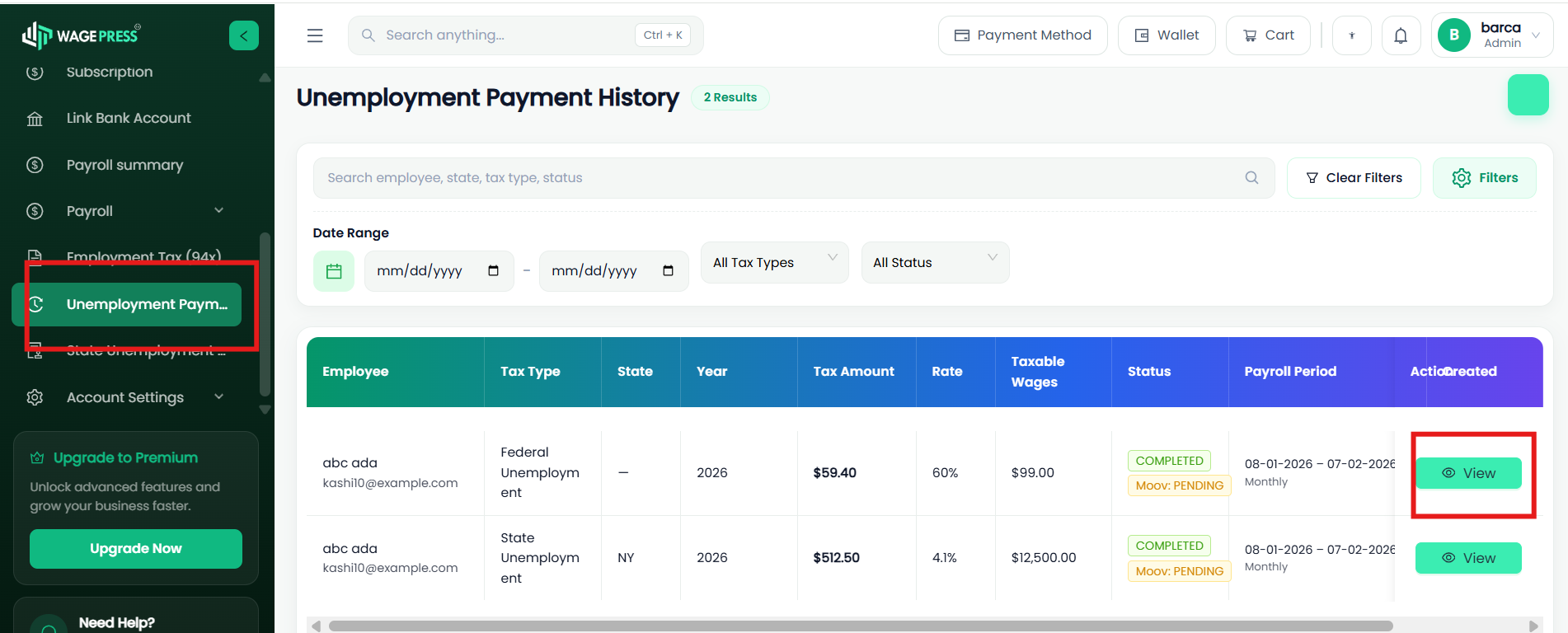Expand the Payroll submenu chevron
The width and height of the screenshot is (1568, 633).
pyautogui.click(x=219, y=210)
